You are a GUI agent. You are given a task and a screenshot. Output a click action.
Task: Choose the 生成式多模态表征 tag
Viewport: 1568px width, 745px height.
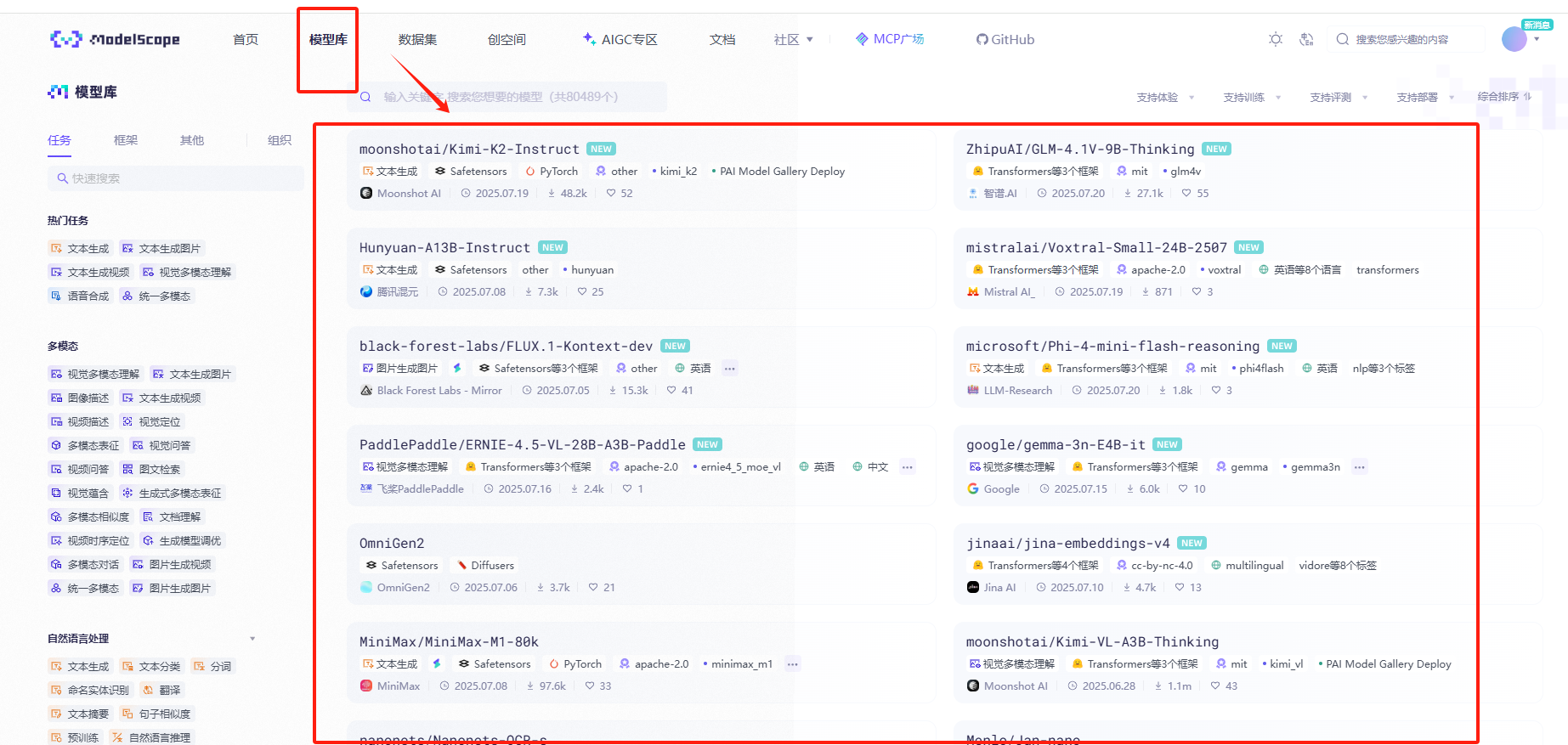[171, 493]
